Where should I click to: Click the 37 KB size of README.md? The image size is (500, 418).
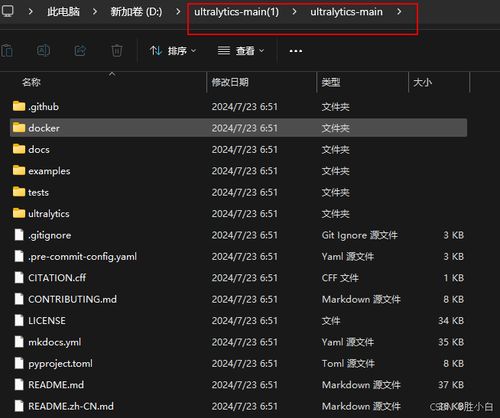coord(451,385)
